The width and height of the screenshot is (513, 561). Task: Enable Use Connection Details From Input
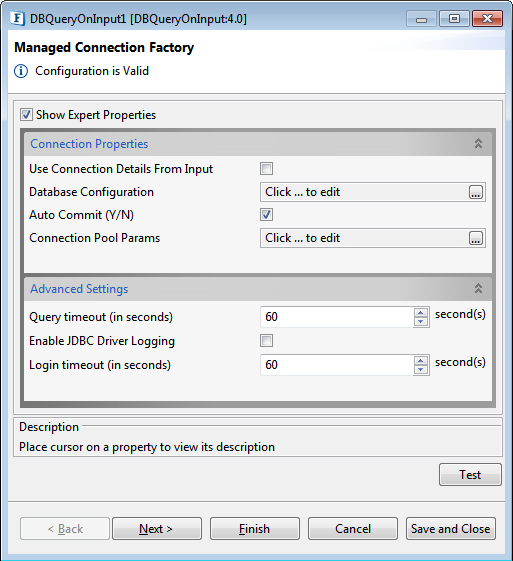pyautogui.click(x=266, y=169)
